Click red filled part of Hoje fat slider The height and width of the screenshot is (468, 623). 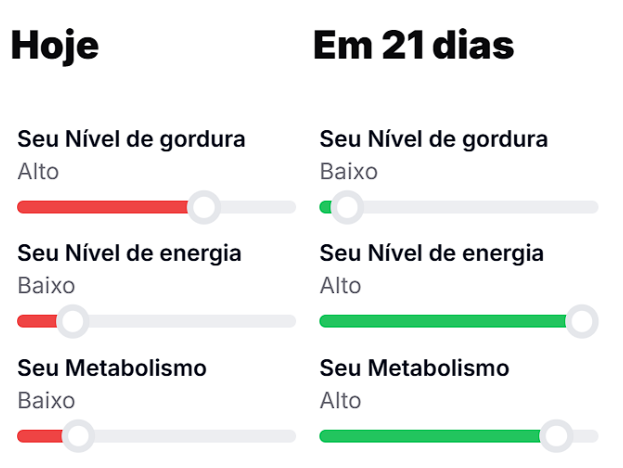point(100,207)
